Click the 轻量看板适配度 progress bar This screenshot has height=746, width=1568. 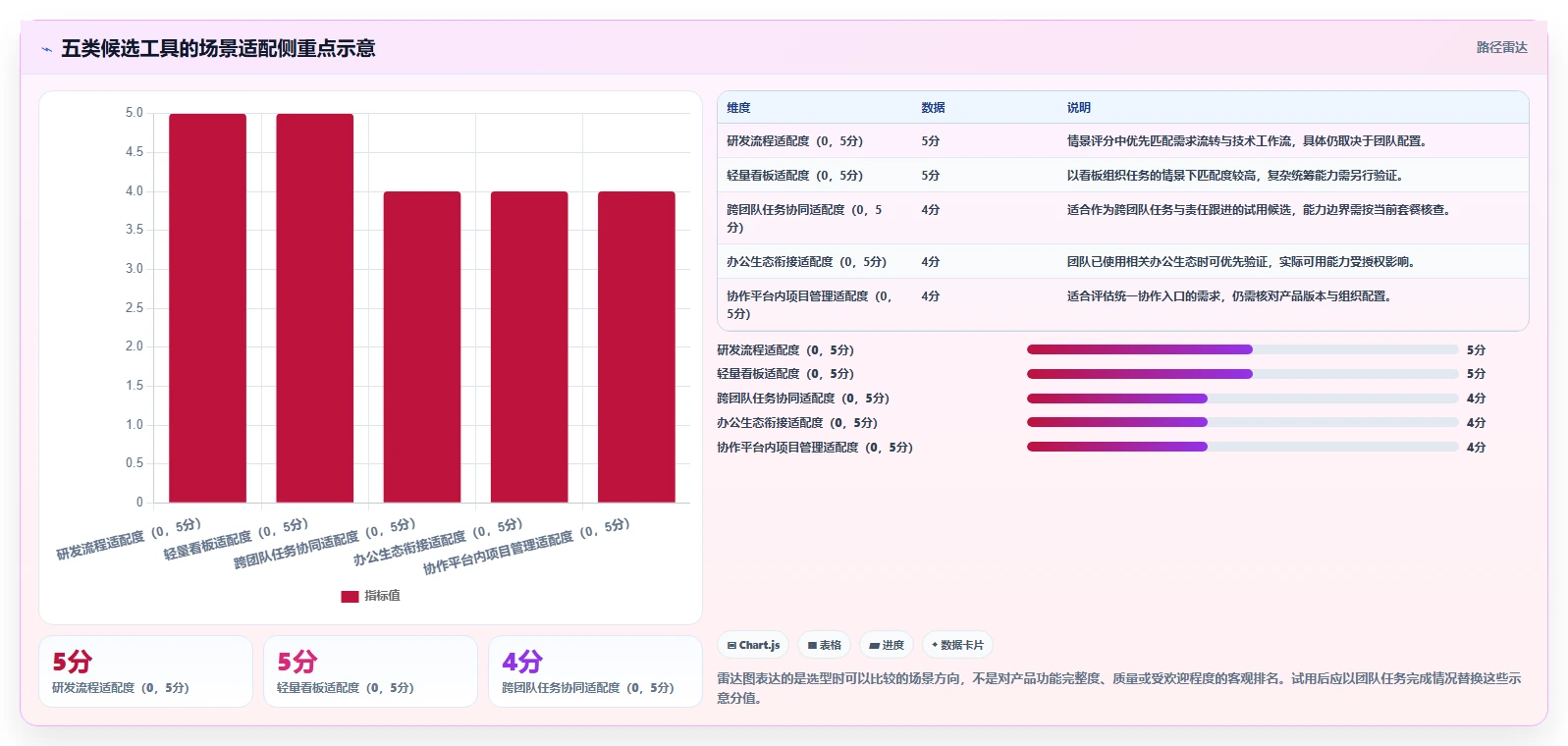point(1243,374)
